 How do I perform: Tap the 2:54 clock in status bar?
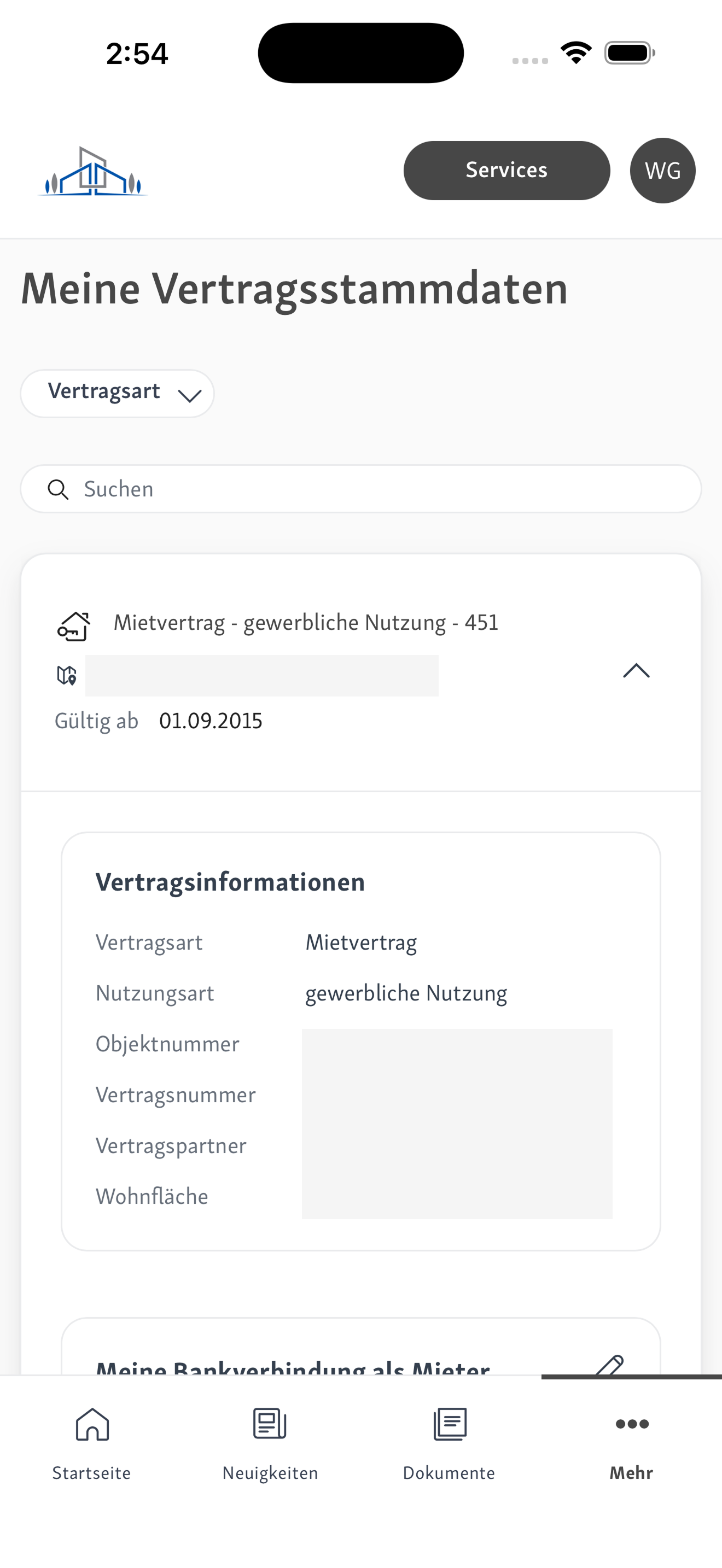137,54
